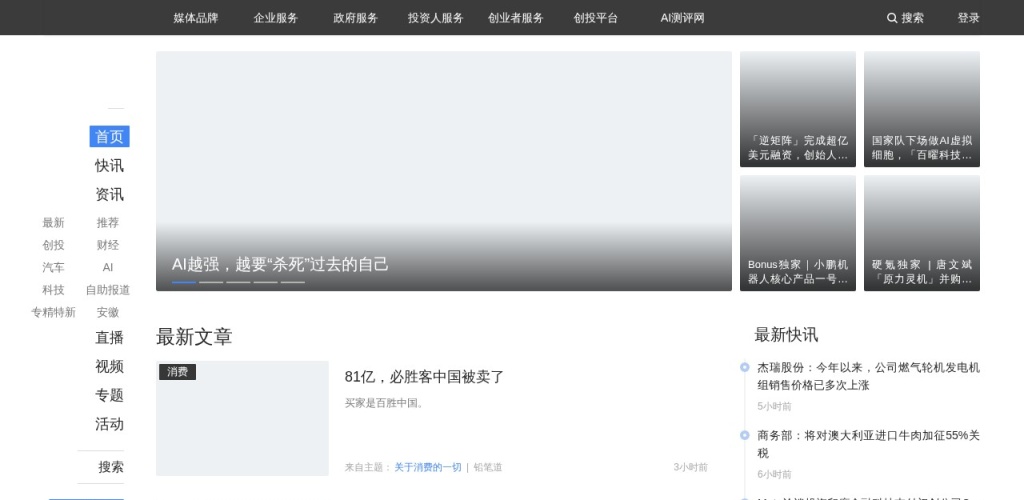Click 搜索 in the left sidebar
This screenshot has width=1024, height=500.
pyautogui.click(x=111, y=467)
